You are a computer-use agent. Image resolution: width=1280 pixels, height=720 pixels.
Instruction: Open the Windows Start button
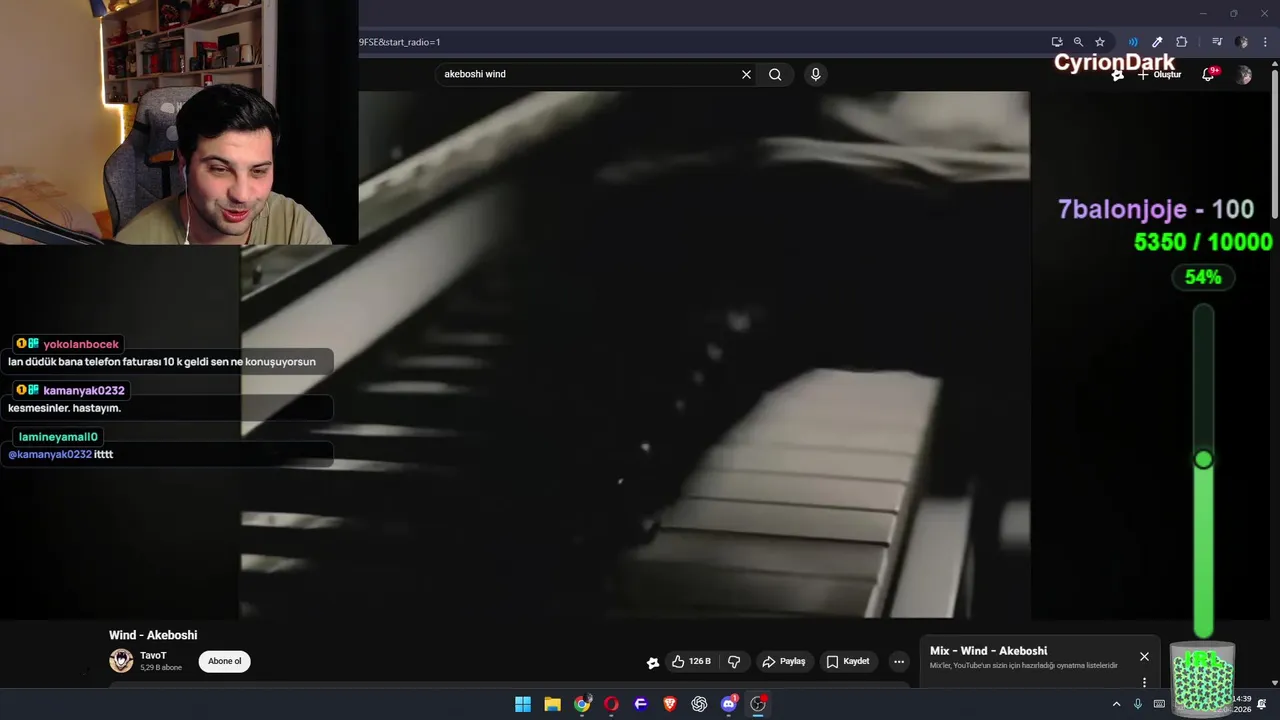(x=523, y=704)
